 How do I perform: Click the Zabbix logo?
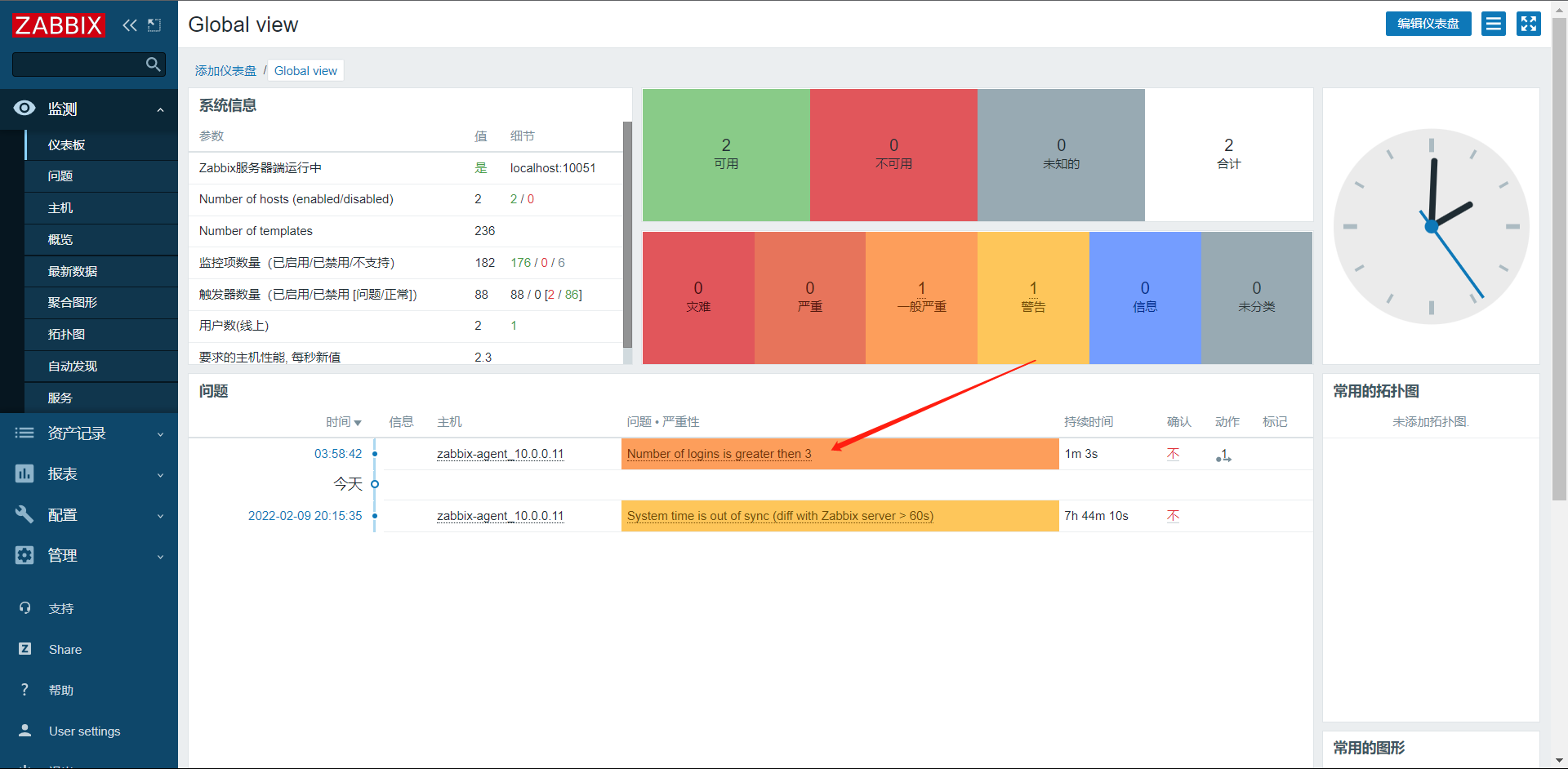click(x=58, y=25)
